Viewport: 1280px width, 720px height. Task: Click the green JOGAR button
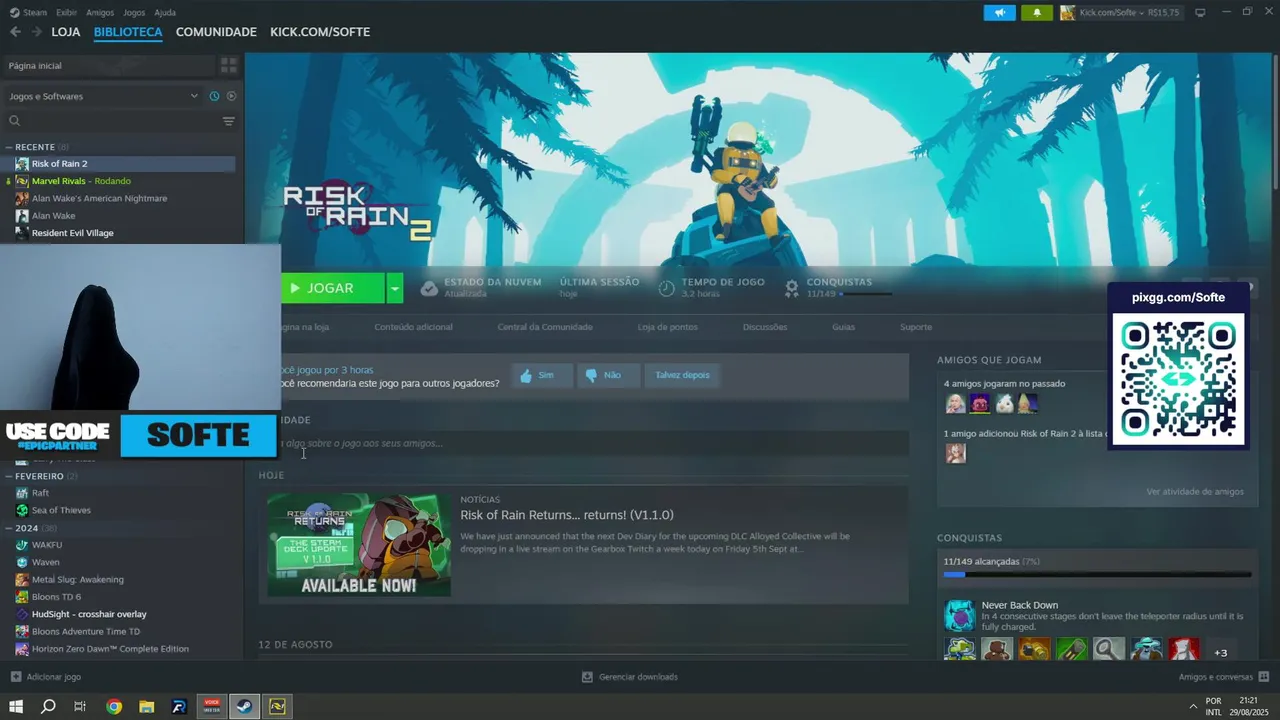(x=333, y=288)
